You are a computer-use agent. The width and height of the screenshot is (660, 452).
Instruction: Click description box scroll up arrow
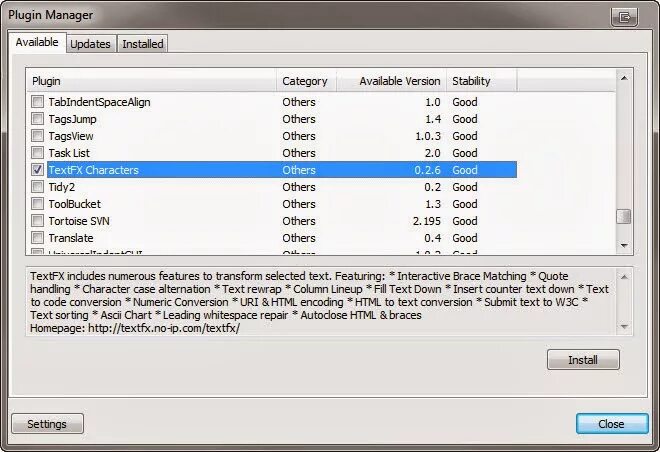pos(624,277)
